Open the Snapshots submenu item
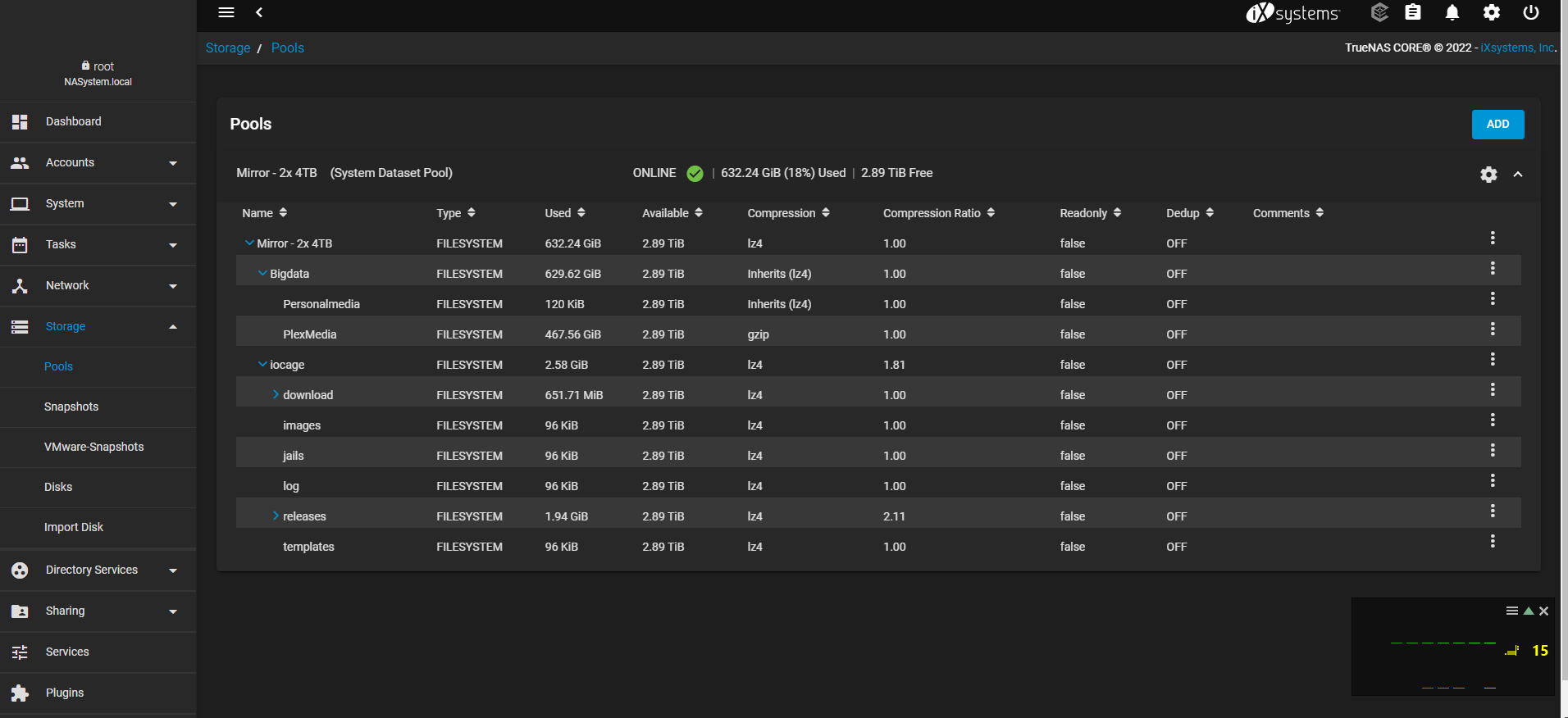Screen dimensions: 1568x718 (98, 407)
